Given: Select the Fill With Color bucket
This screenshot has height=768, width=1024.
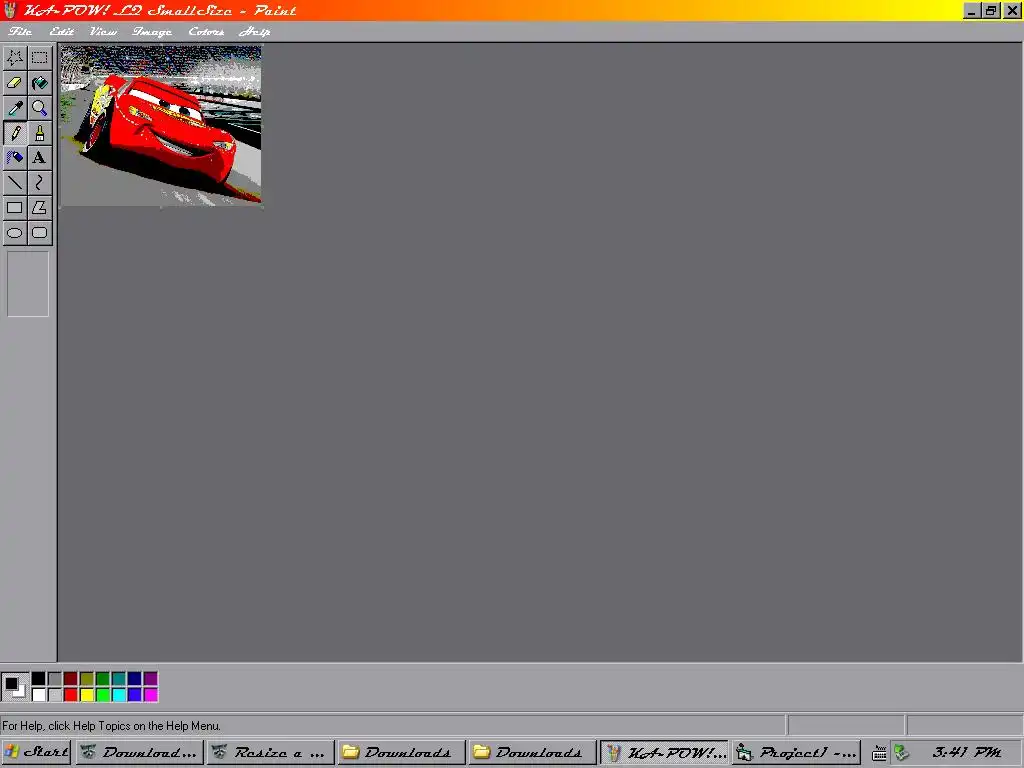Looking at the screenshot, I should point(40,83).
